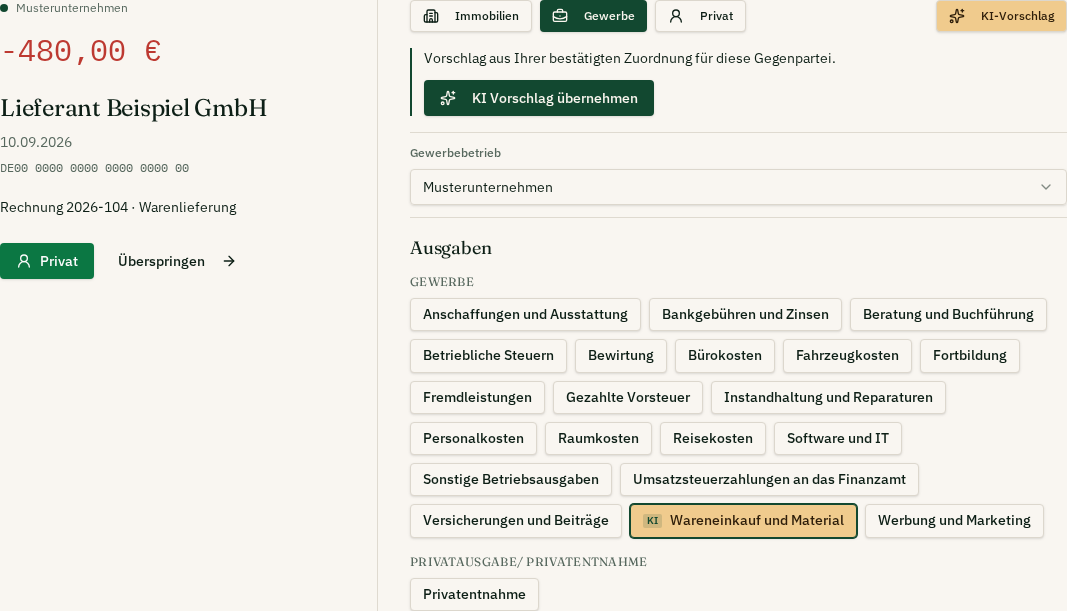Click the counterparty name Lieferant Beispiel GmbH

pyautogui.click(x=133, y=108)
